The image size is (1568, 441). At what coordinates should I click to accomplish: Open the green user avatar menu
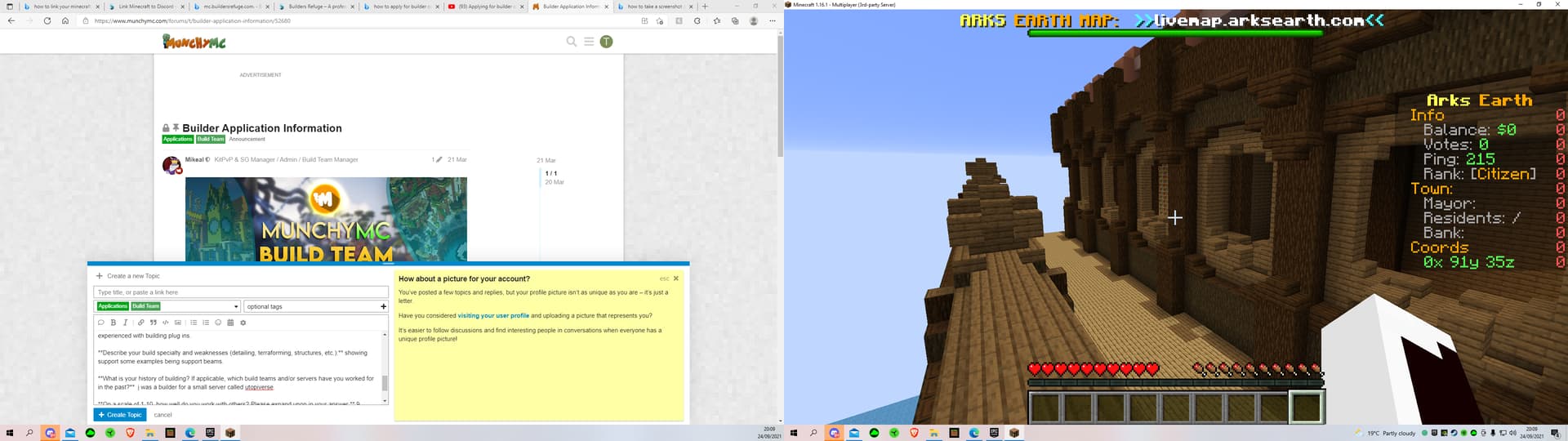(606, 42)
